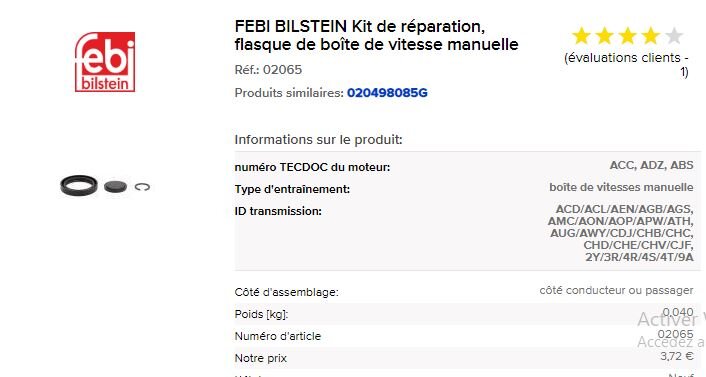The width and height of the screenshot is (706, 377).
Task: Open the 020498085G similar product link
Action: [387, 93]
